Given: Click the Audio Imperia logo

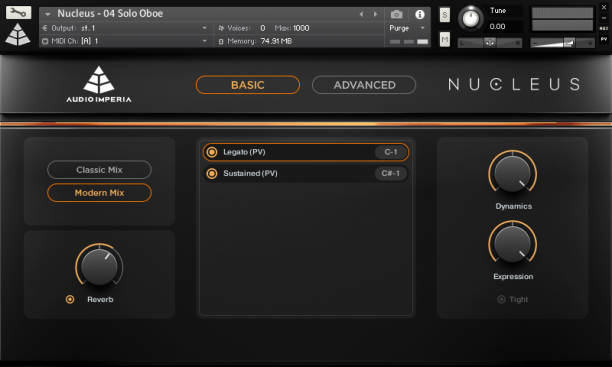Looking at the screenshot, I should pos(99,84).
